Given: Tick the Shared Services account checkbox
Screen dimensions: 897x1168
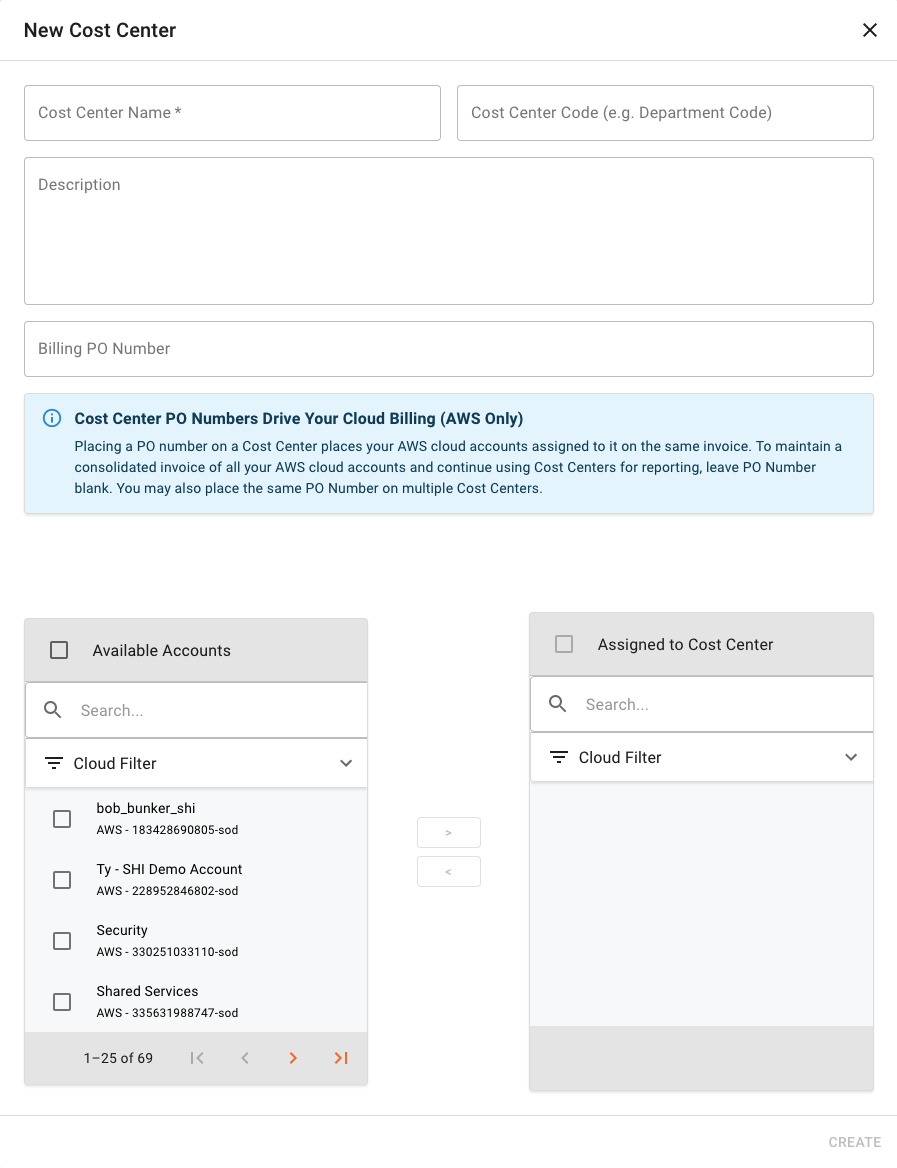Looking at the screenshot, I should coord(62,1002).
